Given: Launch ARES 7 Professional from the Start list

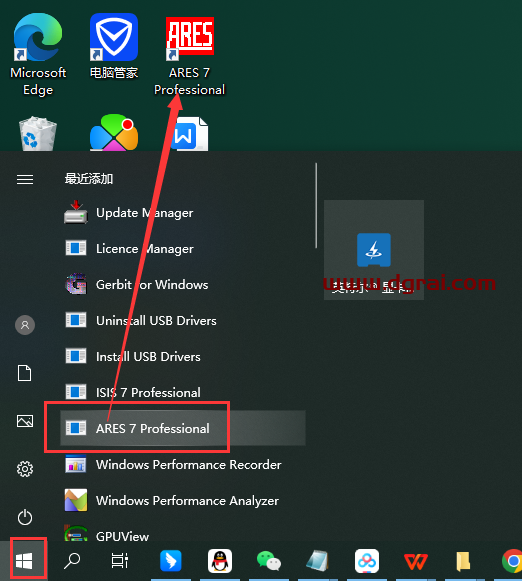Looking at the screenshot, I should (x=183, y=428).
